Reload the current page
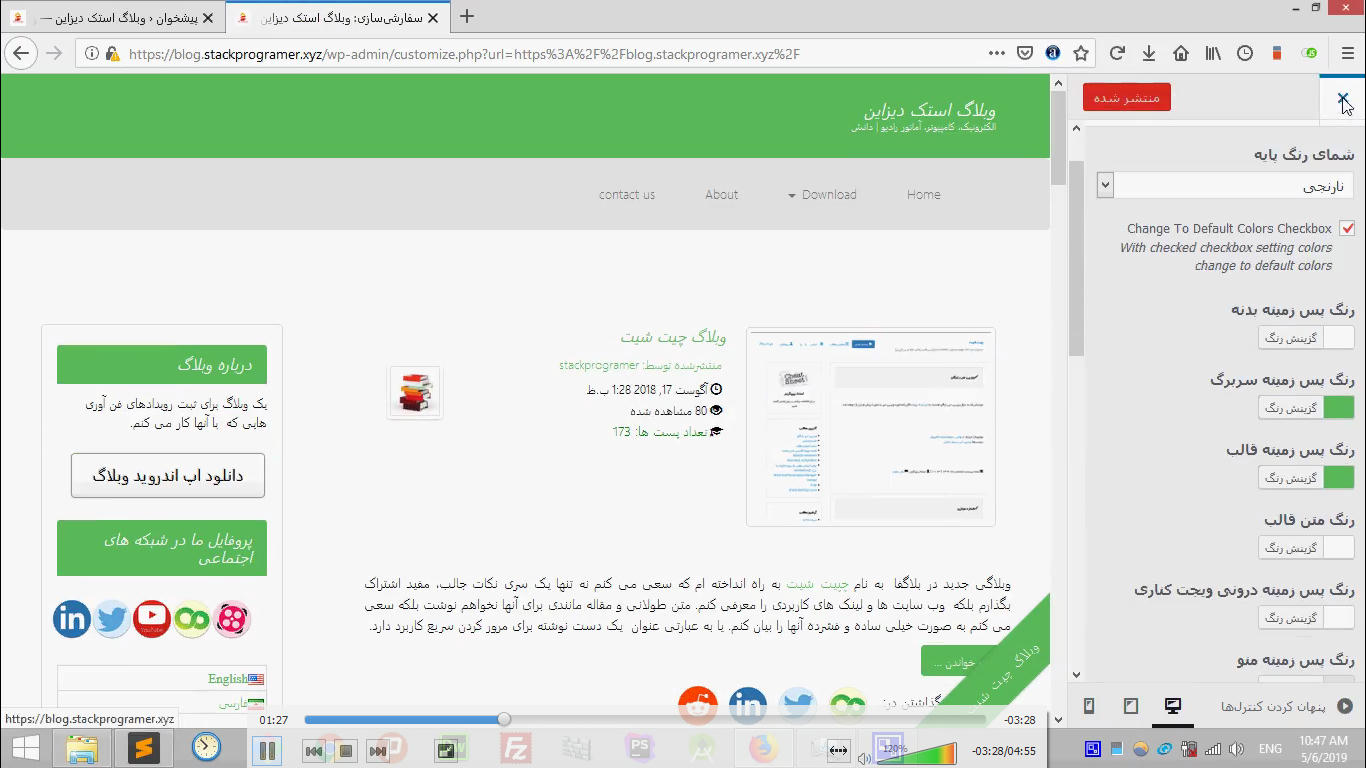1366x768 pixels. coord(1118,54)
